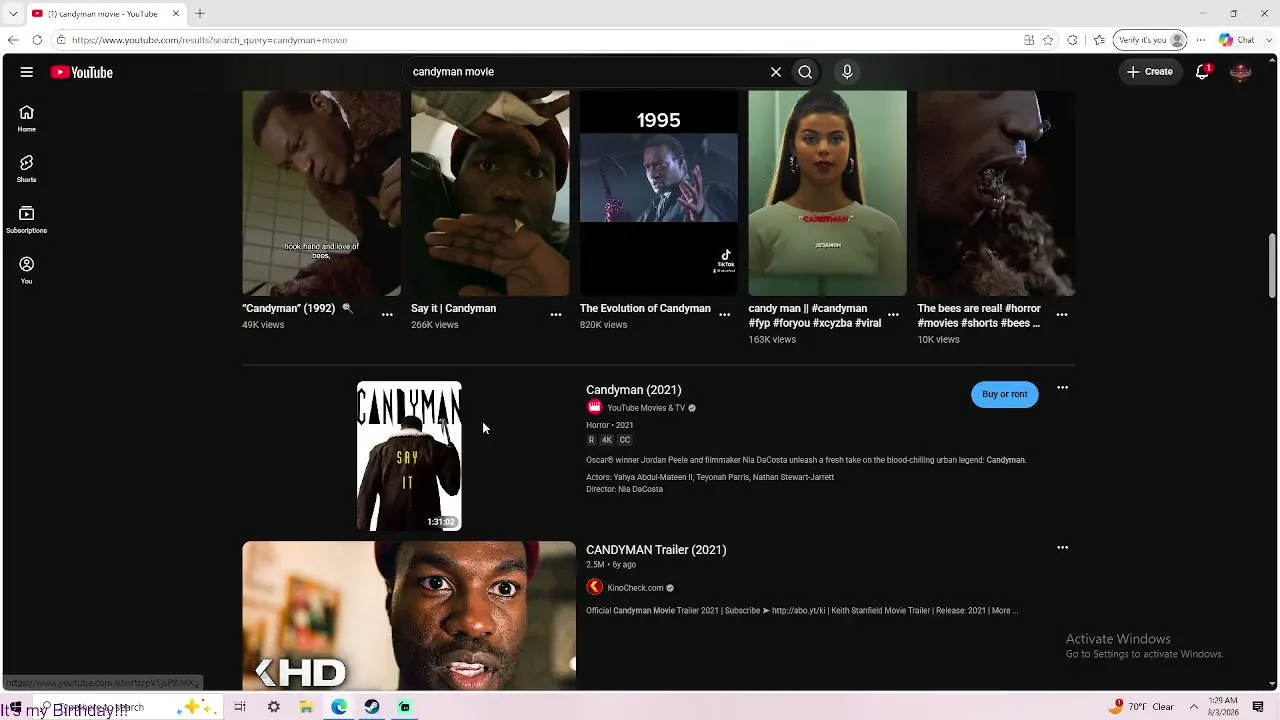This screenshot has height=720, width=1280.
Task: Open Home in the YouTube sidebar
Action: point(27,118)
